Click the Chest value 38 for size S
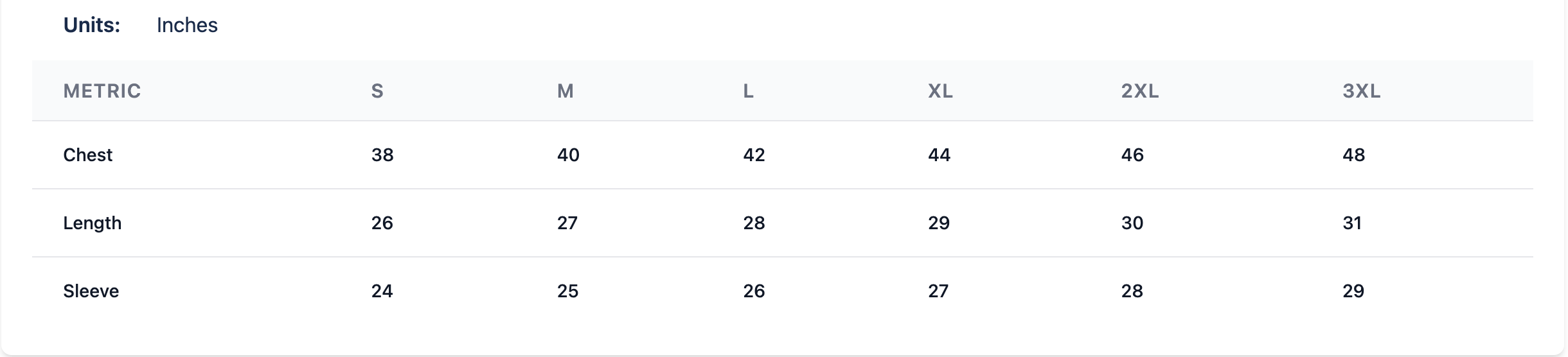 pyautogui.click(x=382, y=155)
